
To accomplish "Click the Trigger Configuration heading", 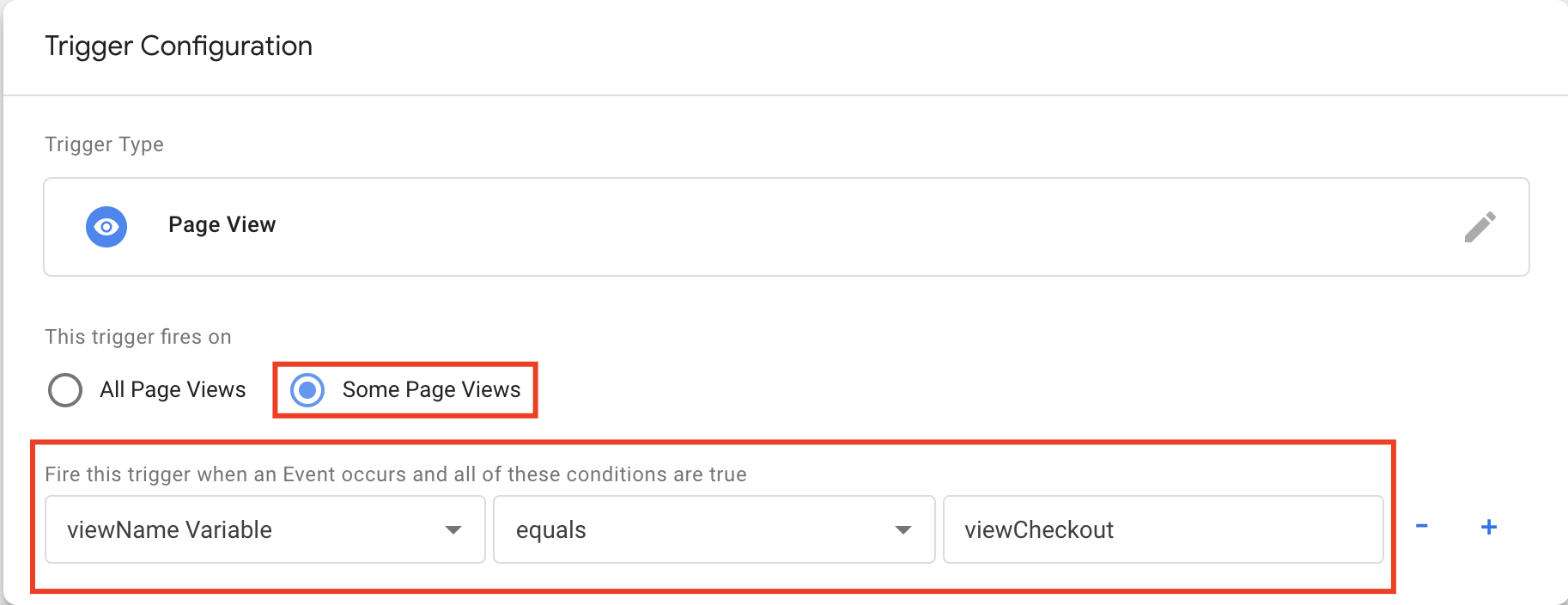I will coord(179,46).
